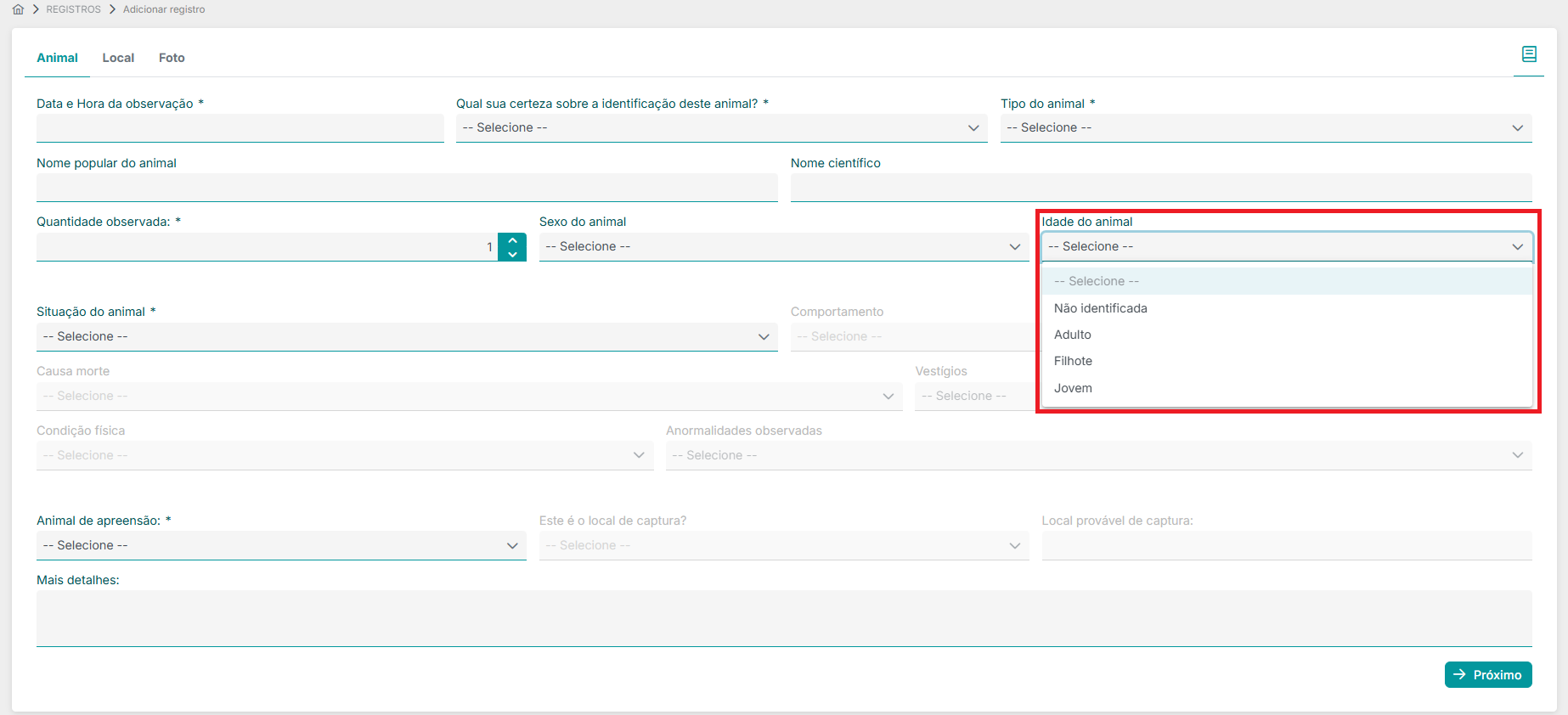This screenshot has height=715, width=1568.
Task: Click the Mais detalhes text area
Action: click(x=783, y=617)
